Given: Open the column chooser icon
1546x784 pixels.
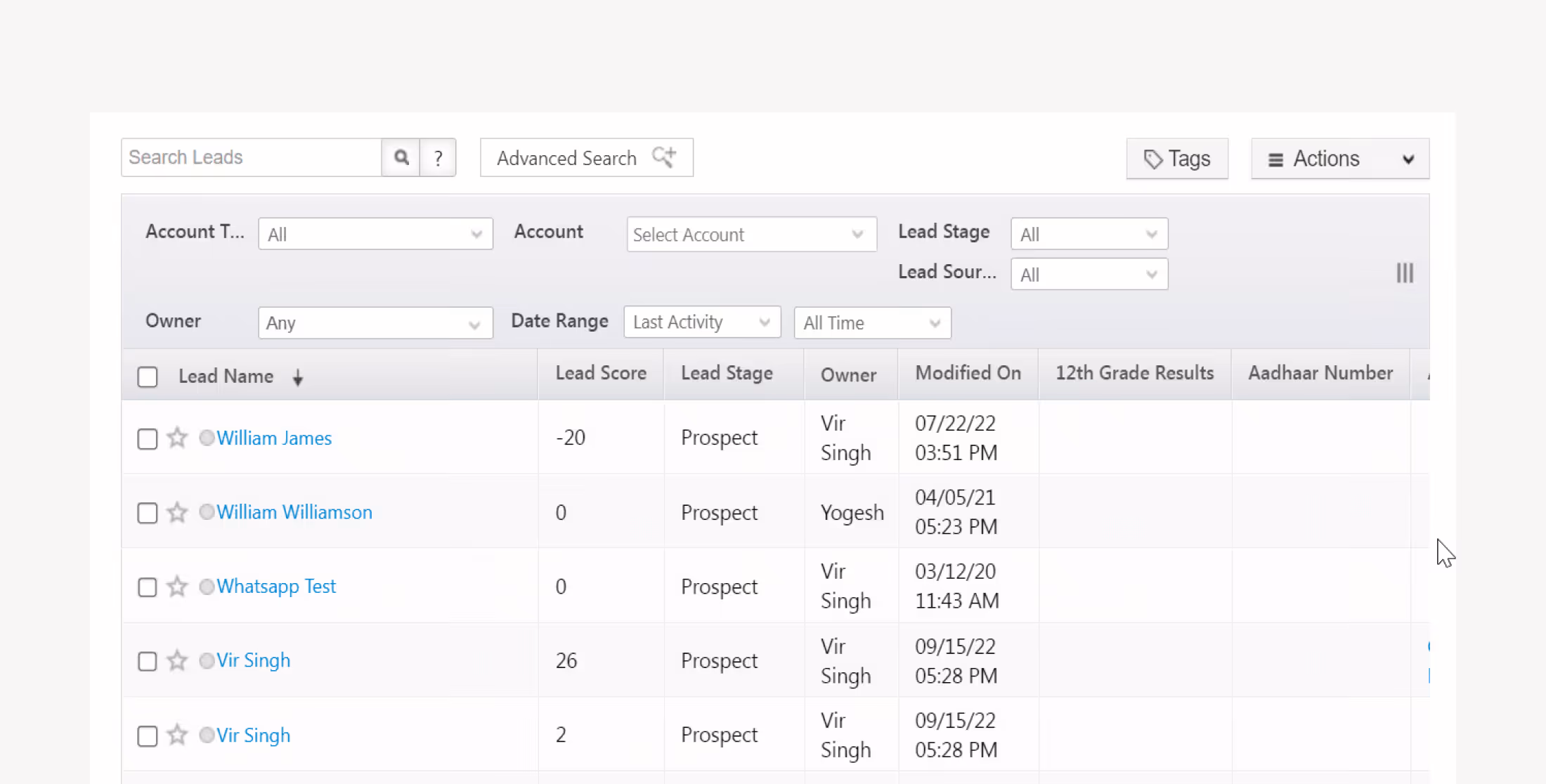Looking at the screenshot, I should tap(1404, 273).
